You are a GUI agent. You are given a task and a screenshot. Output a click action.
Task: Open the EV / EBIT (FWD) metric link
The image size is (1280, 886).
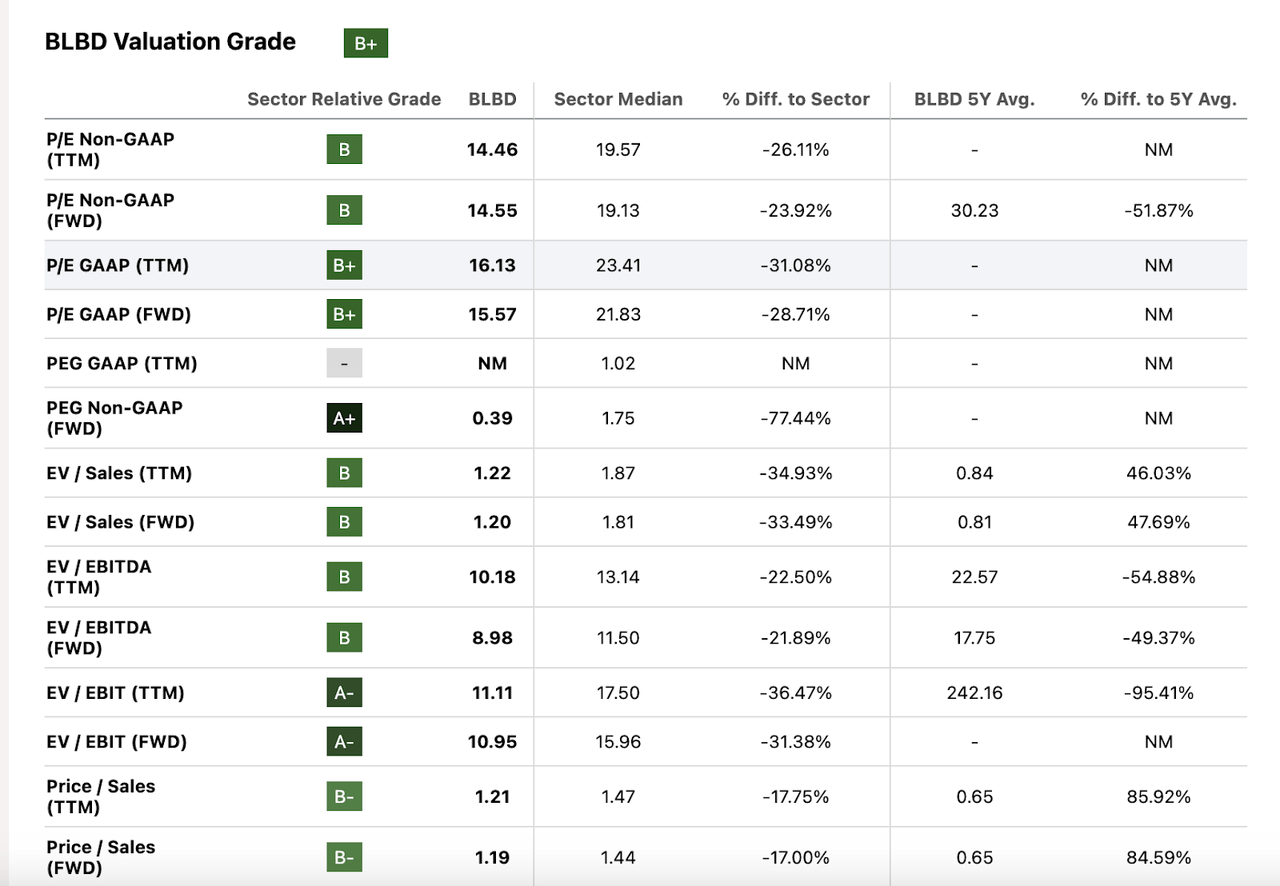(116, 742)
